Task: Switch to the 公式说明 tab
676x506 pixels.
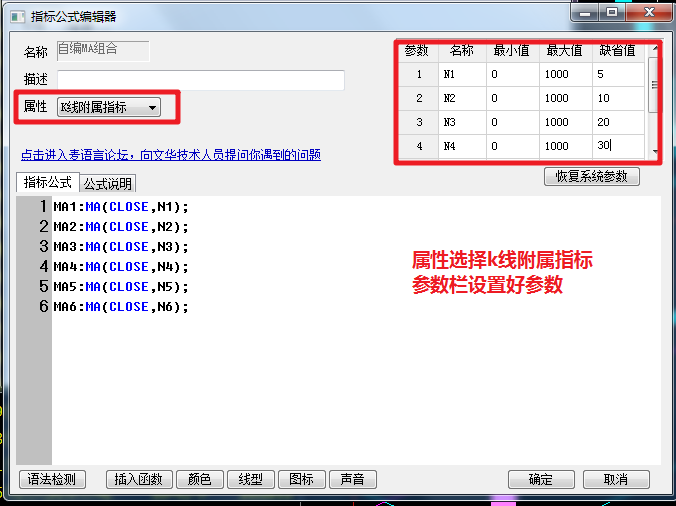Action: [x=107, y=184]
